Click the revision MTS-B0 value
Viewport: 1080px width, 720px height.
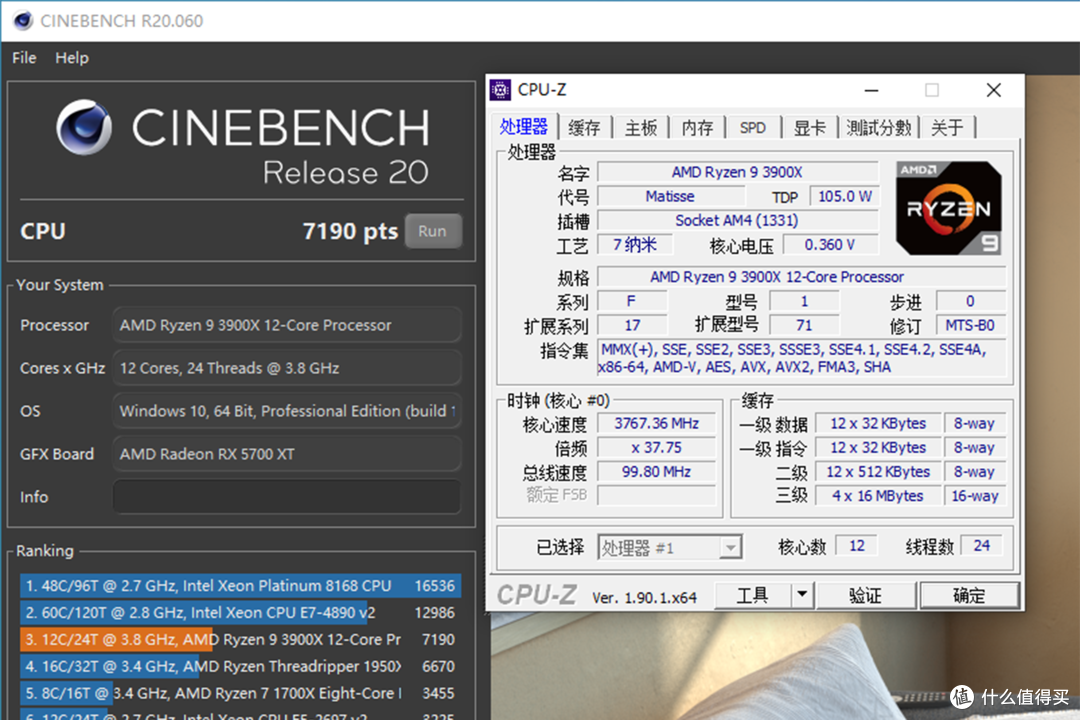click(970, 325)
